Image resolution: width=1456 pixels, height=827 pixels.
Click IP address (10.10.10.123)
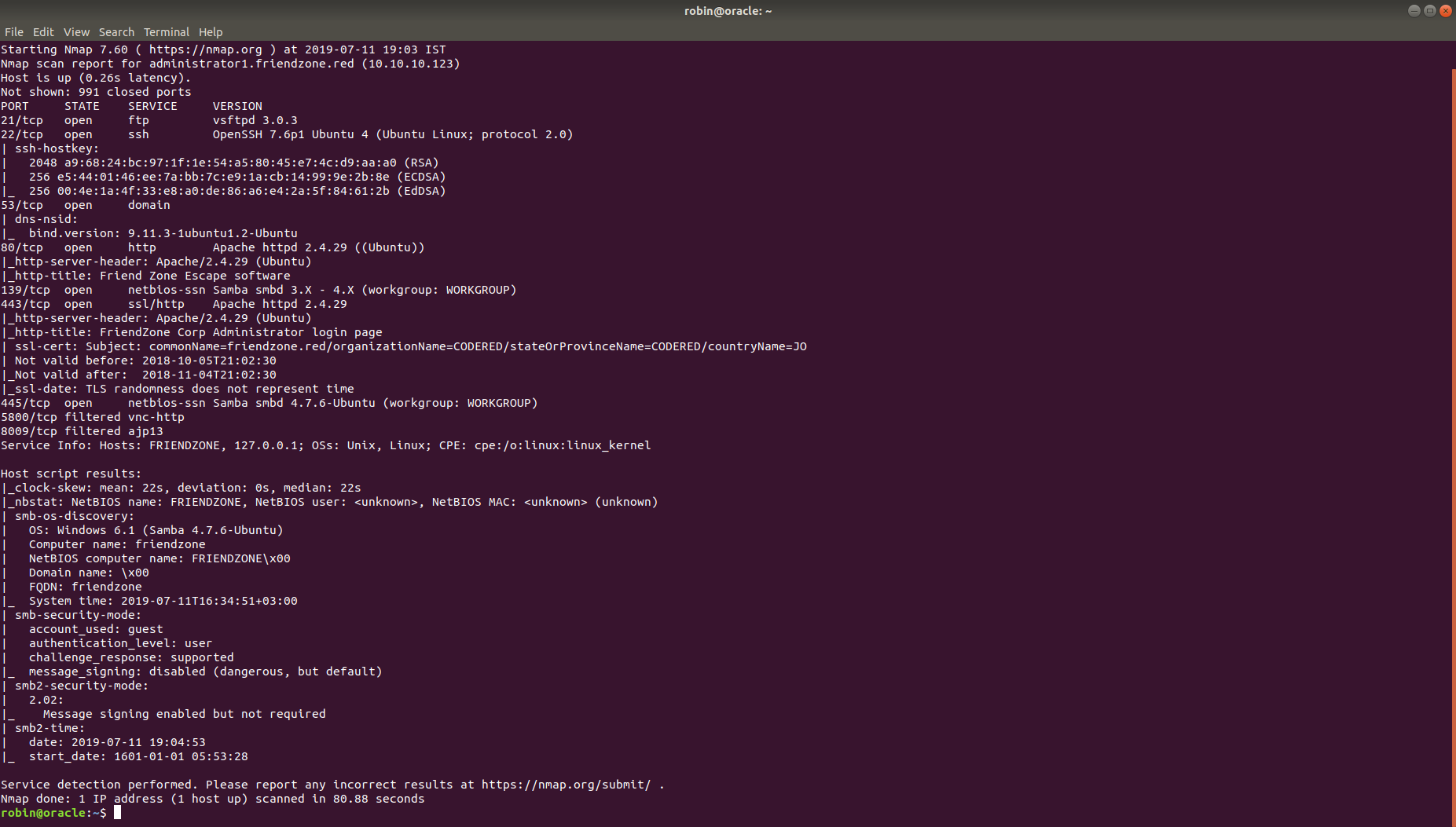411,64
